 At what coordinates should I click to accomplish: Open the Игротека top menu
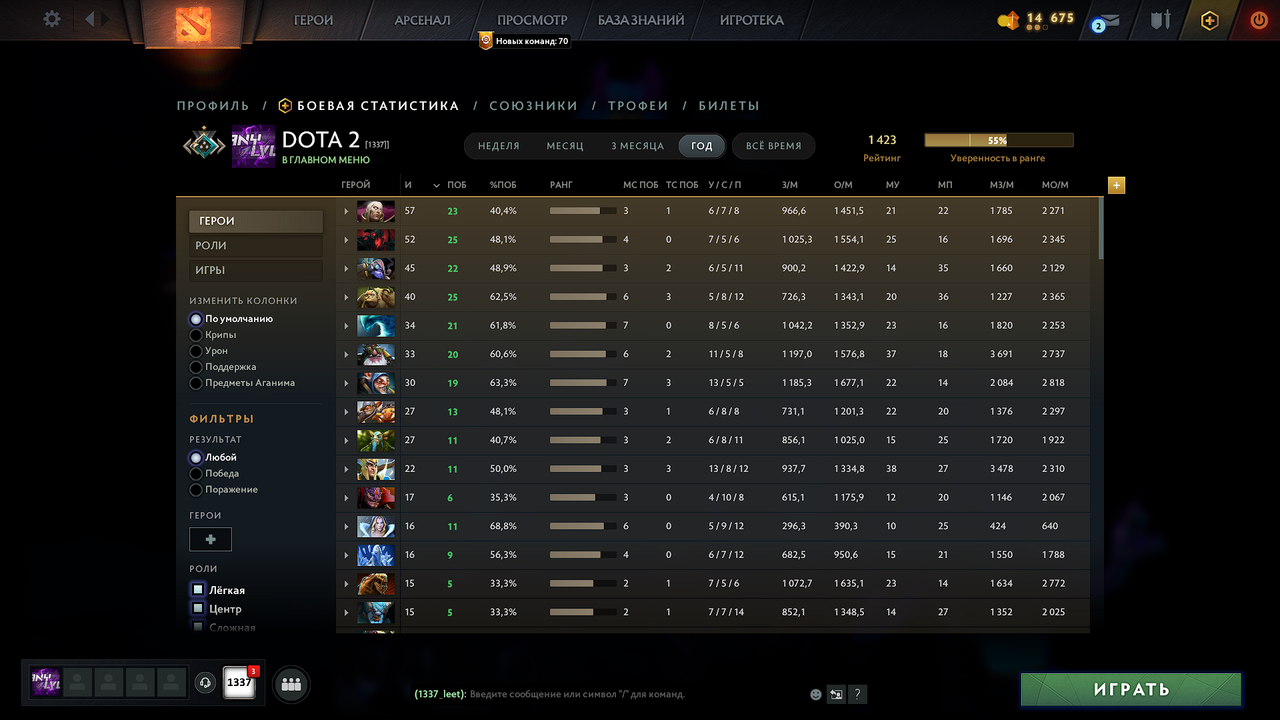coord(752,20)
